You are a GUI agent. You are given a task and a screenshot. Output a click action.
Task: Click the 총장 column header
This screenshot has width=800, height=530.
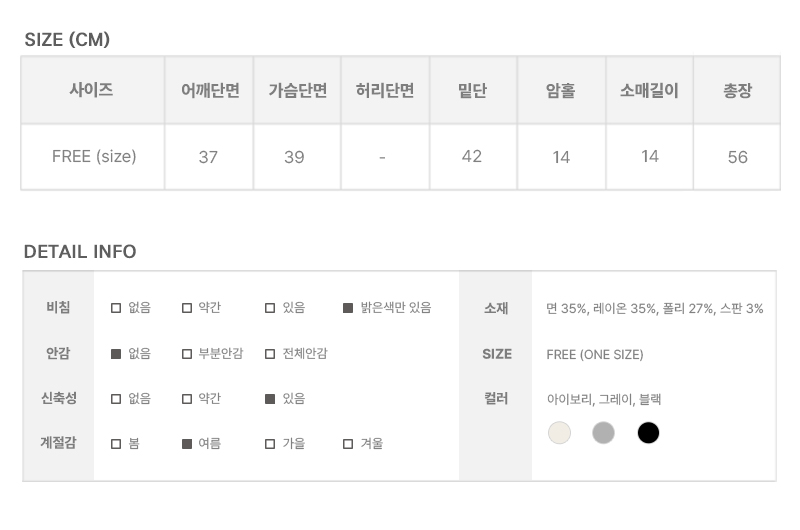point(737,90)
